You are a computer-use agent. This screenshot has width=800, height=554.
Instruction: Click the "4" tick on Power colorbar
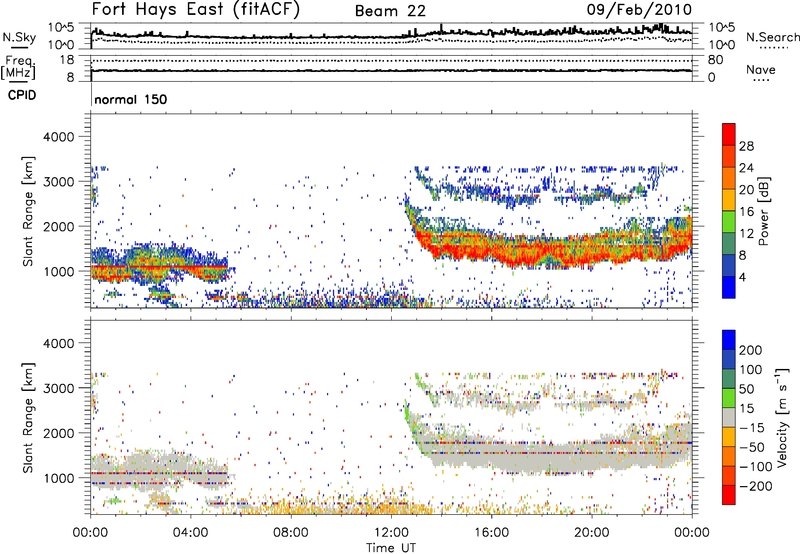pyautogui.click(x=743, y=278)
